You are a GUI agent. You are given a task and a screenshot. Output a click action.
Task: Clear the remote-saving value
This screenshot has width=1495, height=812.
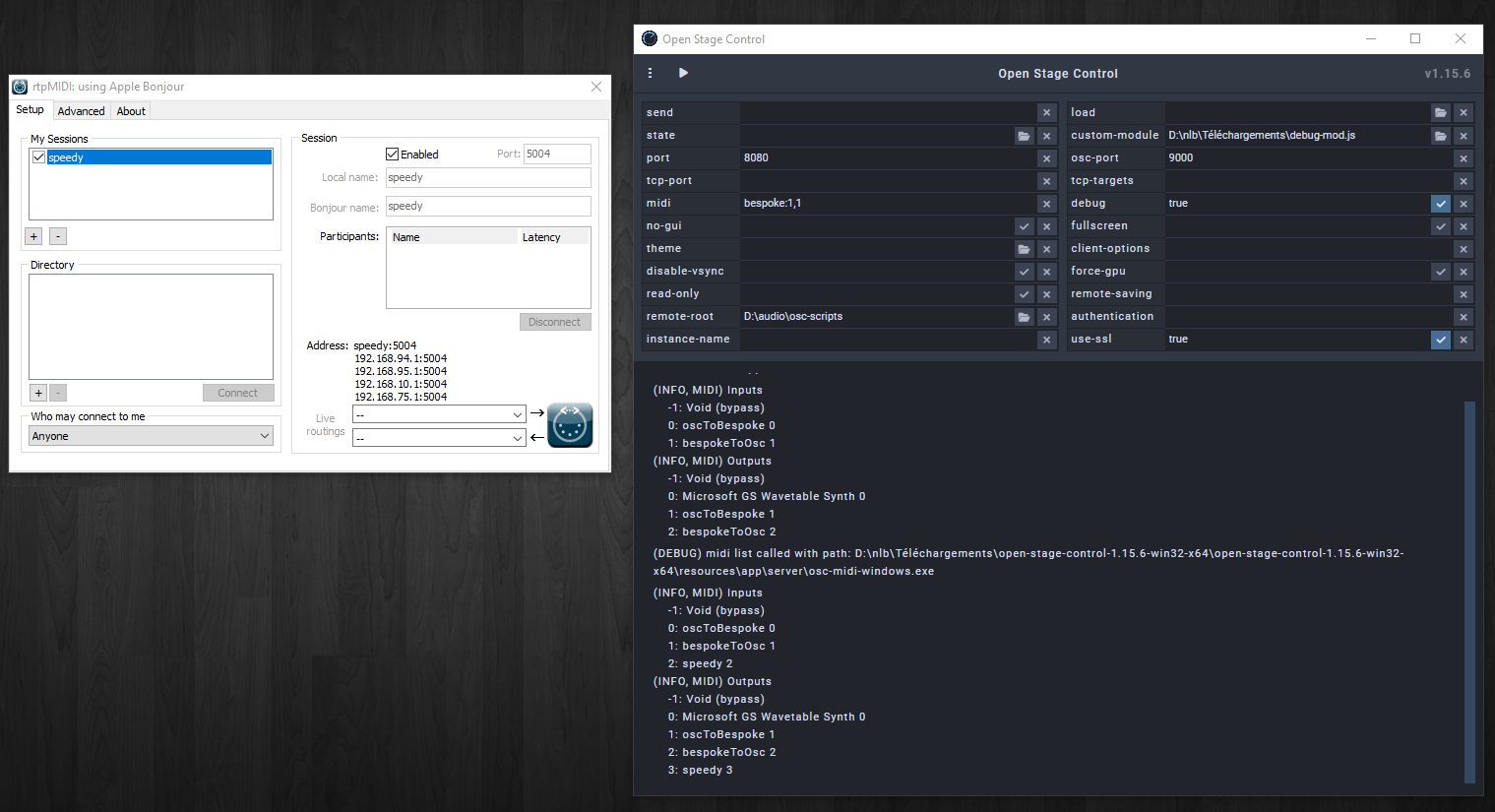(x=1464, y=294)
